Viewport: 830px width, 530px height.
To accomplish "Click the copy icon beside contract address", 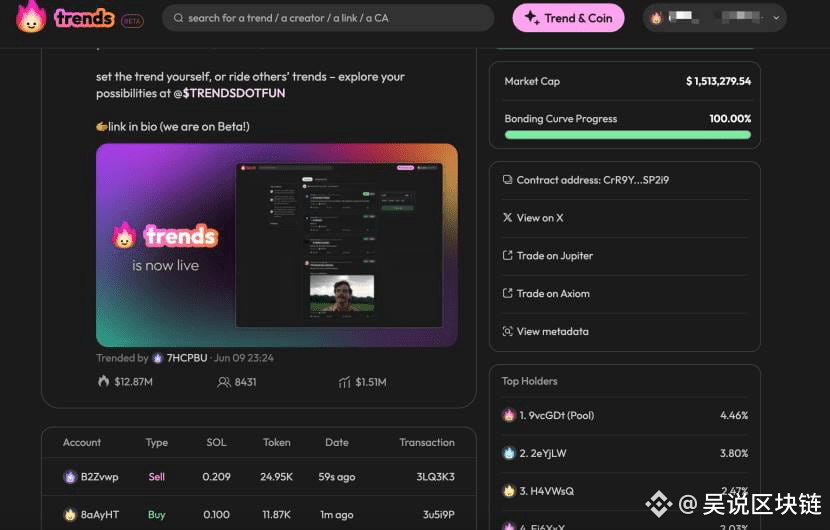I will pos(507,179).
